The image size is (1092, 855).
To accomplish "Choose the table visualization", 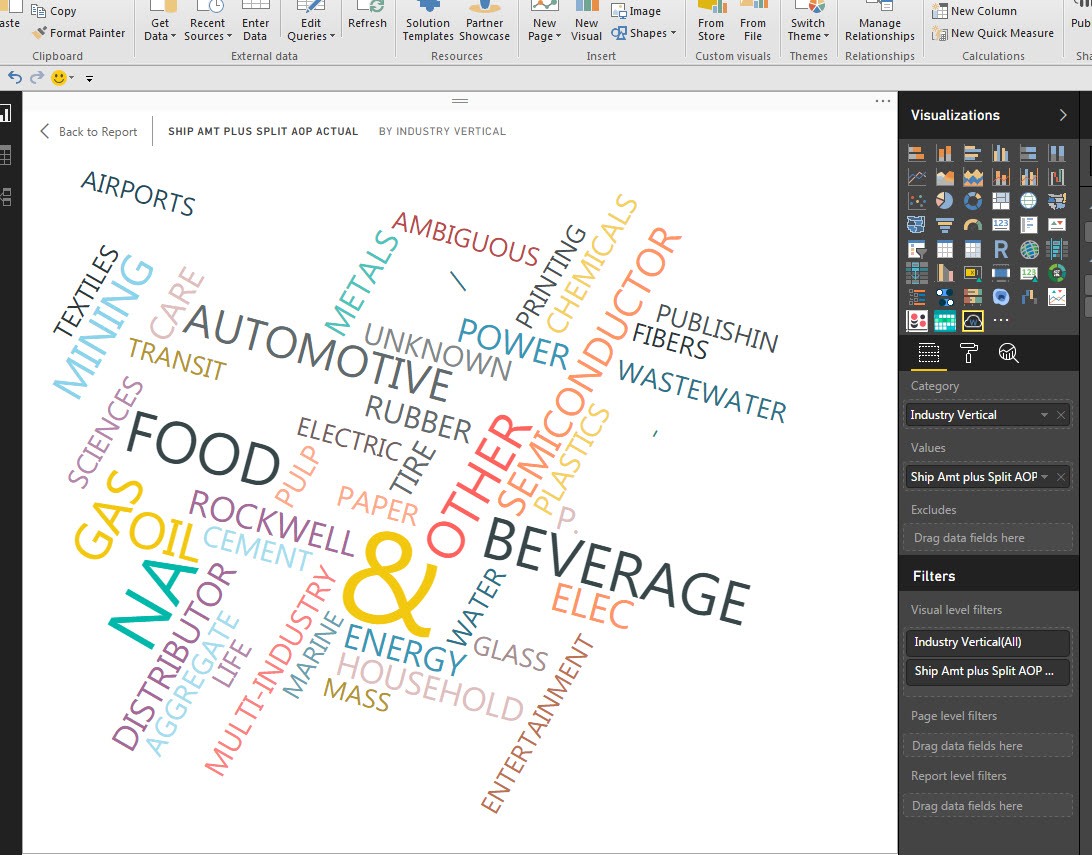I will (x=944, y=249).
